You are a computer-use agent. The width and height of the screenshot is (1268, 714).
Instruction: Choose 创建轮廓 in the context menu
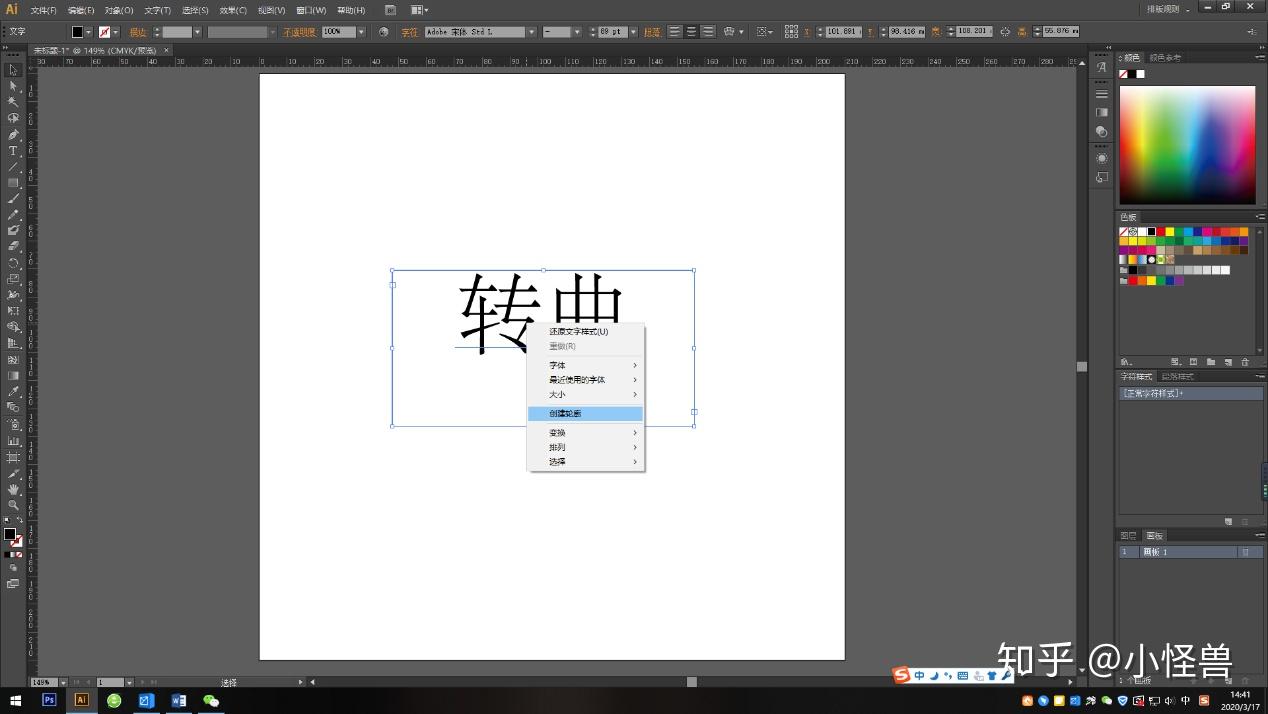coord(586,414)
